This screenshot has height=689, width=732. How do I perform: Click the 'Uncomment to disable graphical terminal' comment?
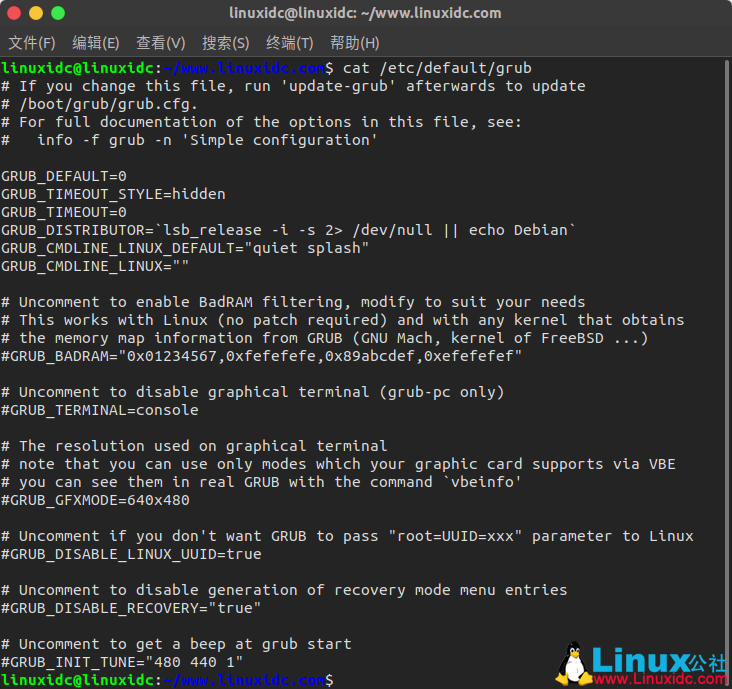coord(253,392)
